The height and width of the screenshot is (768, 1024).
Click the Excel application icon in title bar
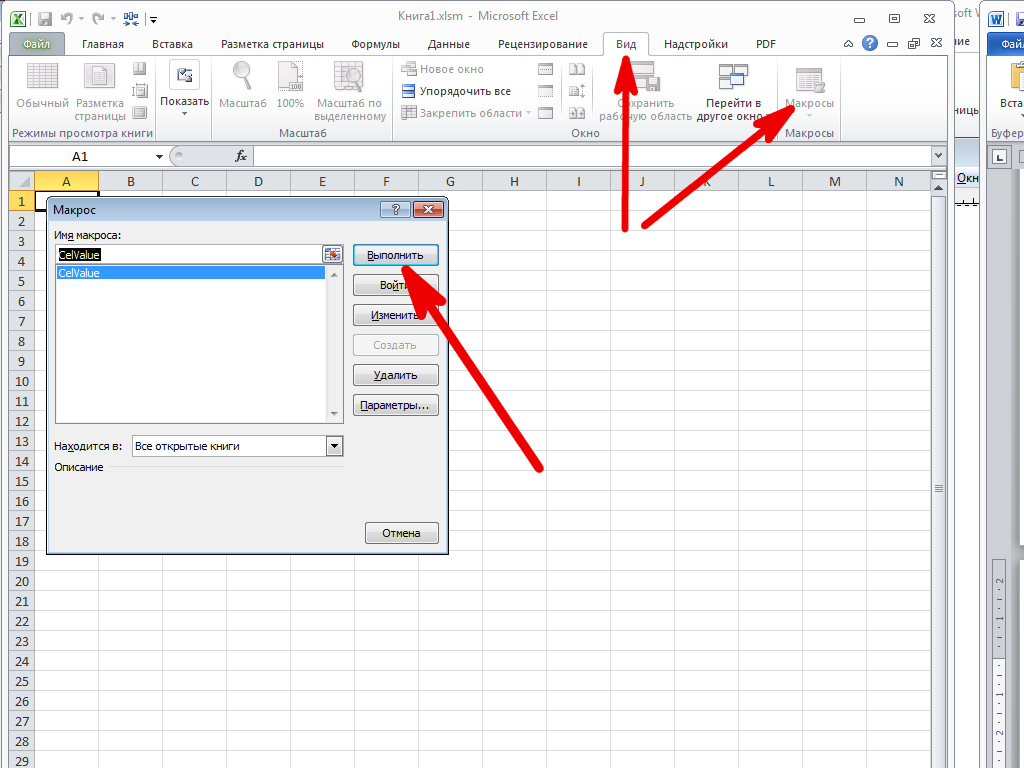tap(18, 19)
